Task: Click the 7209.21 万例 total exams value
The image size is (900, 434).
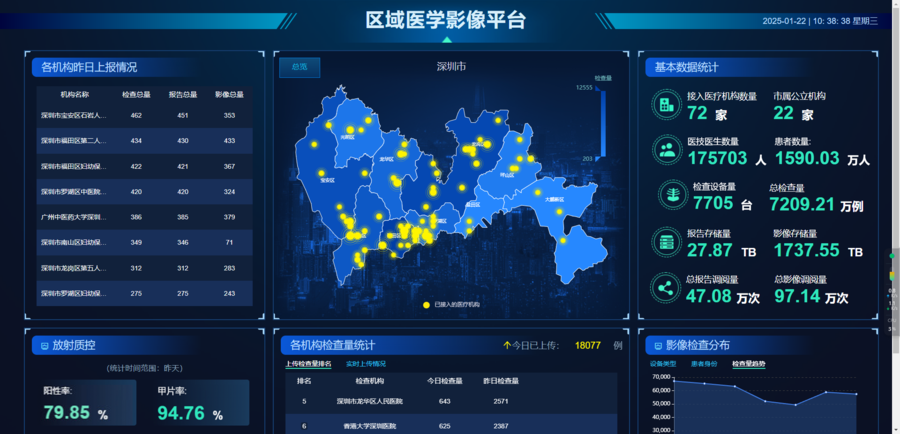Action: click(816, 204)
